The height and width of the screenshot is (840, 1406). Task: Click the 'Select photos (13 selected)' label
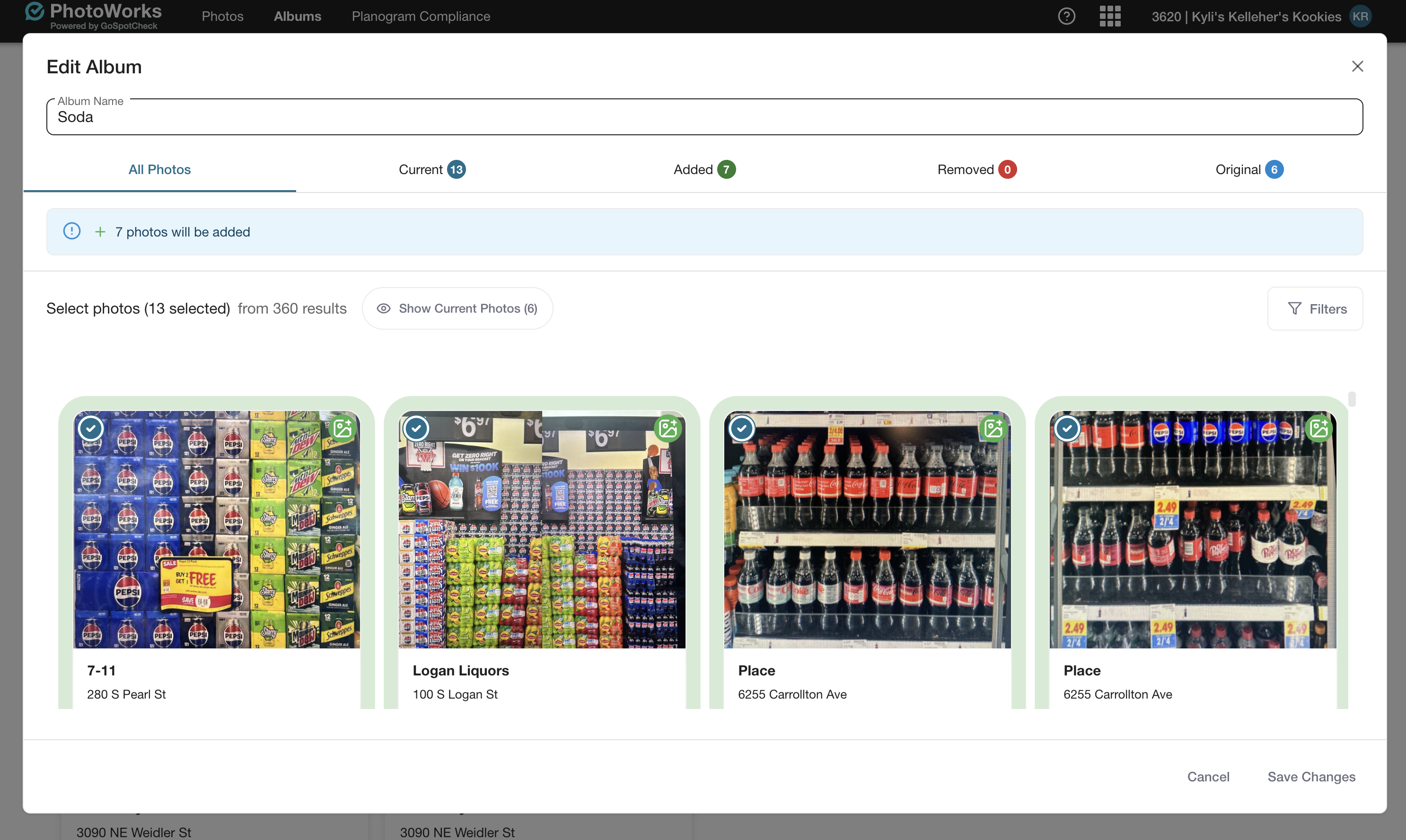pyautogui.click(x=138, y=308)
